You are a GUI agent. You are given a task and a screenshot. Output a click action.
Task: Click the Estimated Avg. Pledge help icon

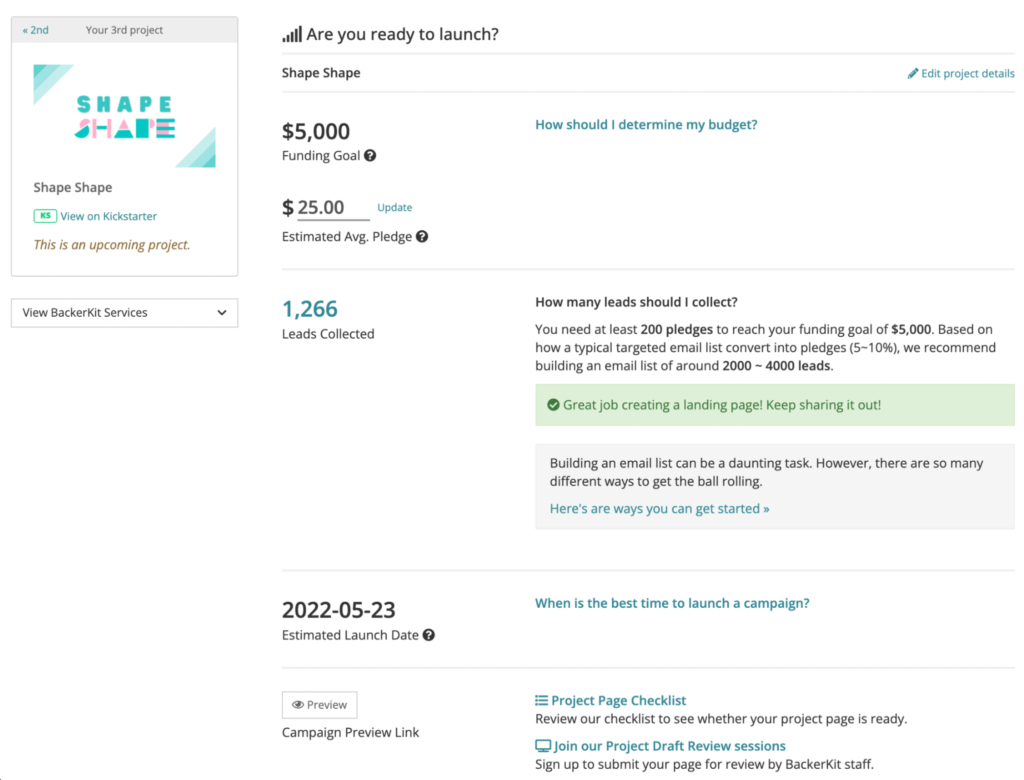pyautogui.click(x=422, y=236)
